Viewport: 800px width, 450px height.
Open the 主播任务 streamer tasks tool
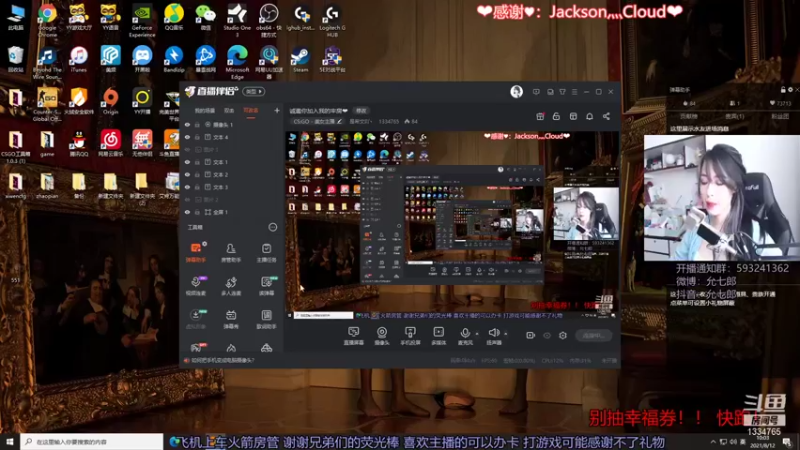point(266,253)
